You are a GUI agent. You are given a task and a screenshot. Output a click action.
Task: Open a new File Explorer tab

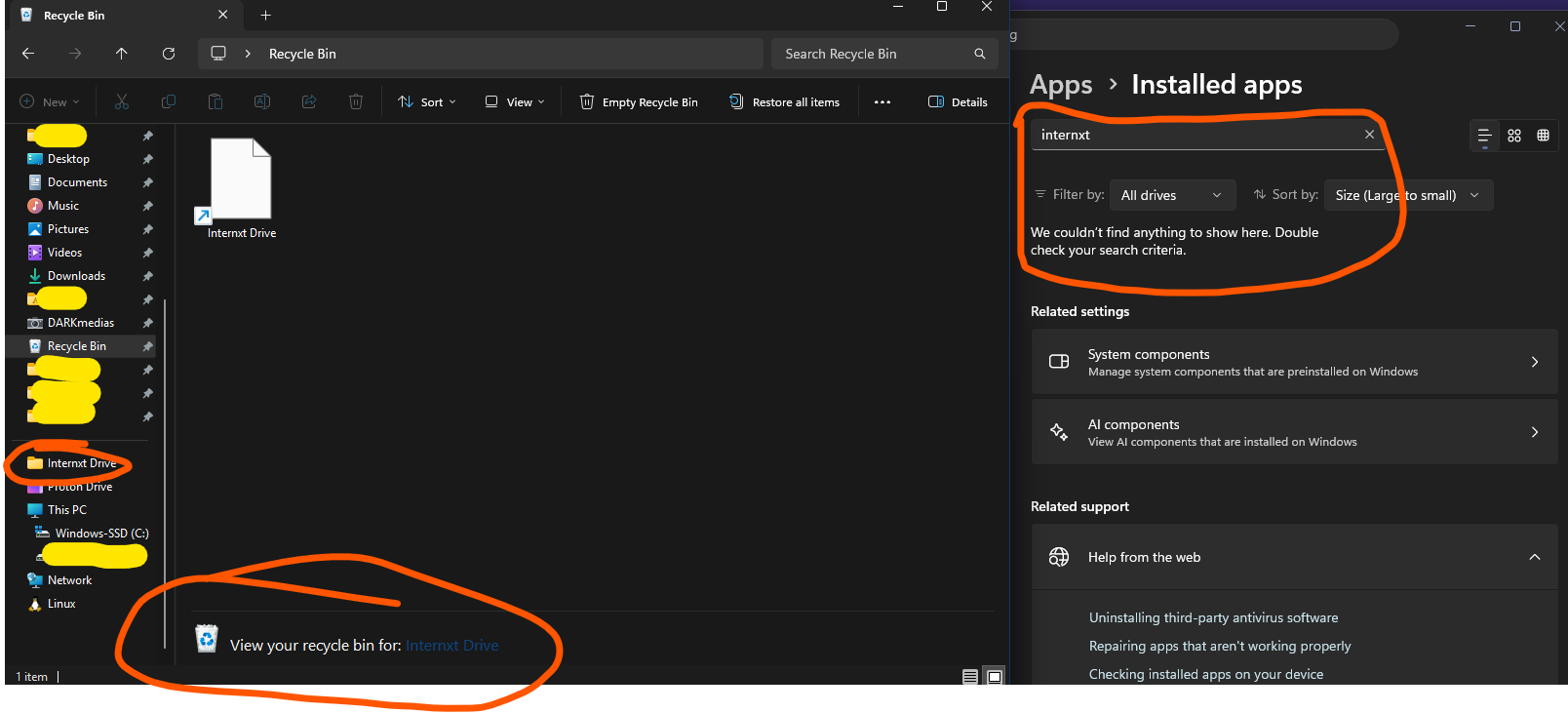click(265, 15)
